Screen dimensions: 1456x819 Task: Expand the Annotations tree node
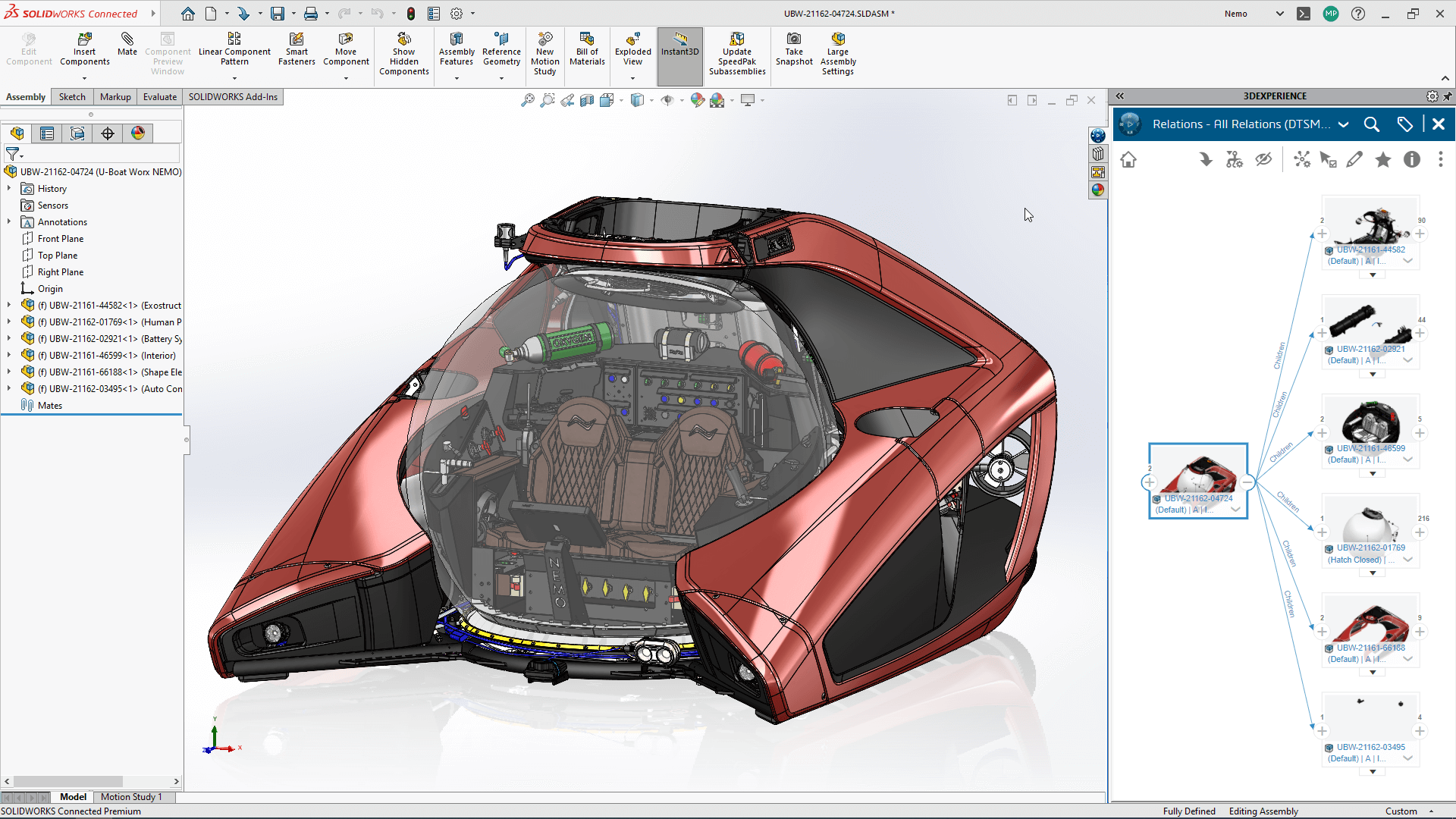pos(9,221)
